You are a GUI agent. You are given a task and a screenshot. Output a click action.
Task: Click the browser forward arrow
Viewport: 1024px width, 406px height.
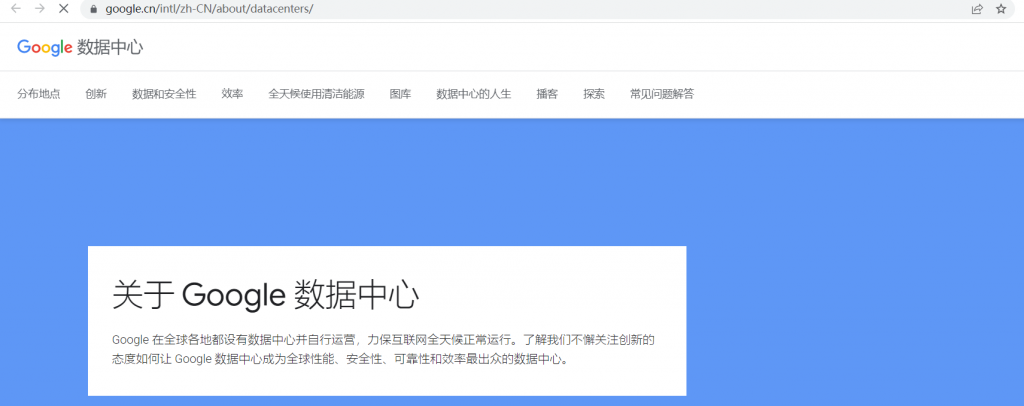click(40, 8)
